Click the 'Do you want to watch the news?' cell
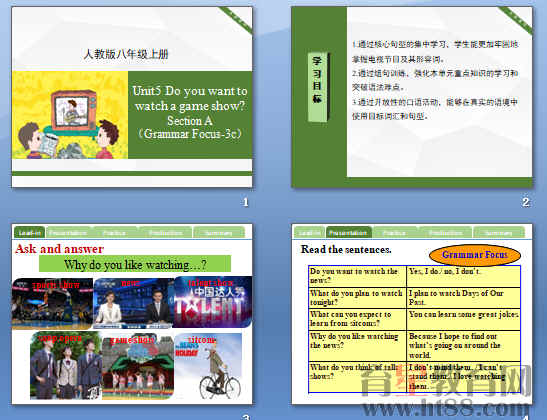The height and width of the screenshot is (420, 547). coord(358,276)
